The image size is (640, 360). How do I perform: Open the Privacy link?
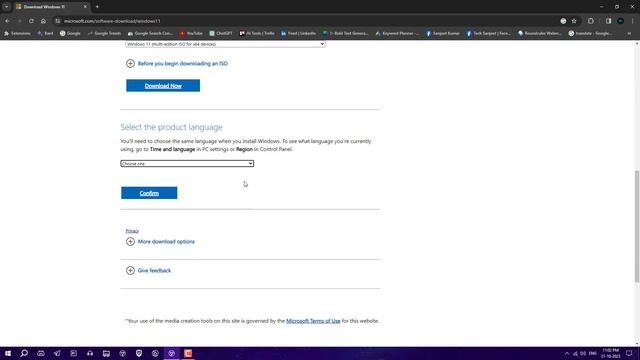pyautogui.click(x=132, y=231)
